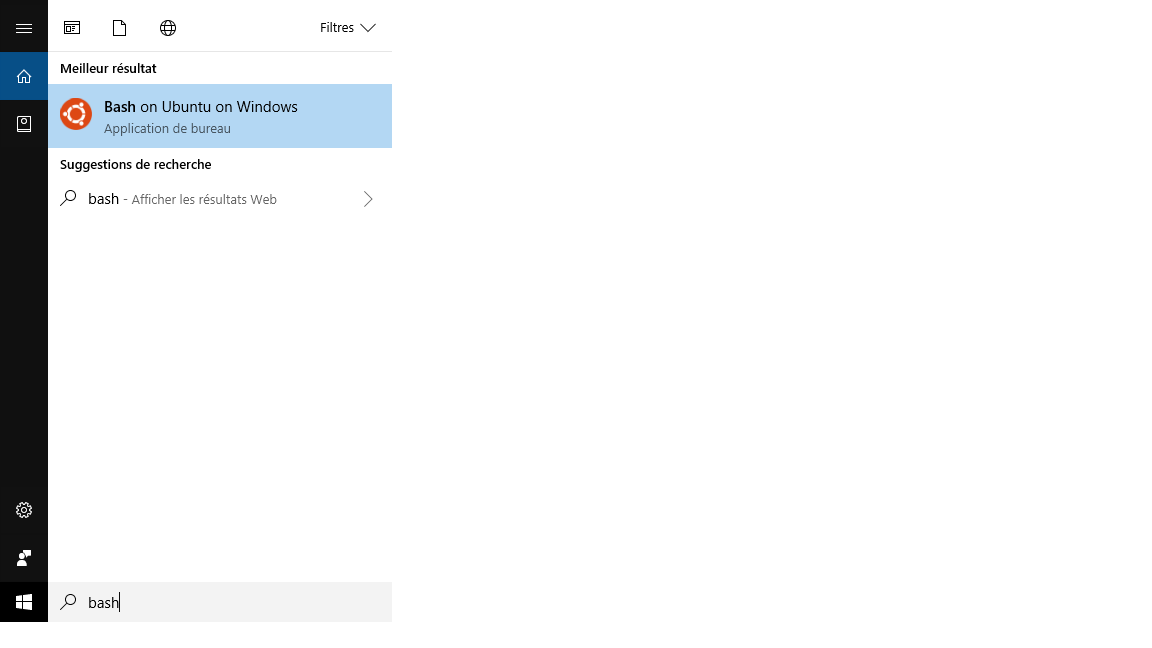Click the Suggestions de recherche heading
The height and width of the screenshot is (648, 1152).
pyautogui.click(x=135, y=165)
